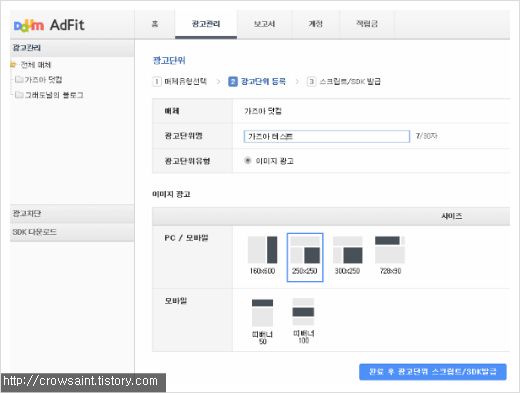This screenshot has width=520, height=393.
Task: Go to step 1 매체유형선택
Action: (x=180, y=81)
